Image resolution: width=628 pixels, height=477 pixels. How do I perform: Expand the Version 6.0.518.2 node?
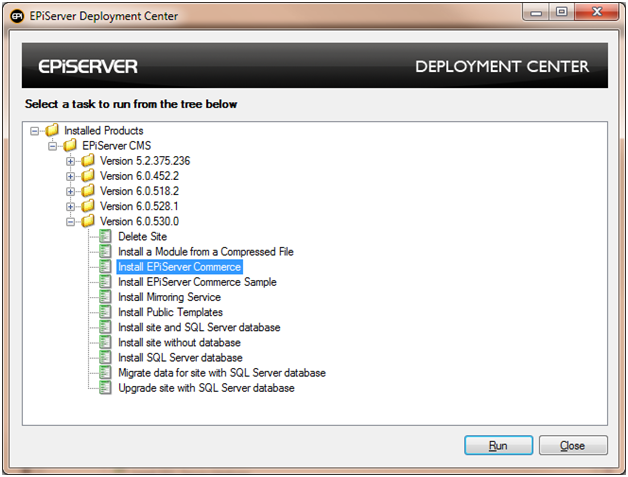point(71,191)
